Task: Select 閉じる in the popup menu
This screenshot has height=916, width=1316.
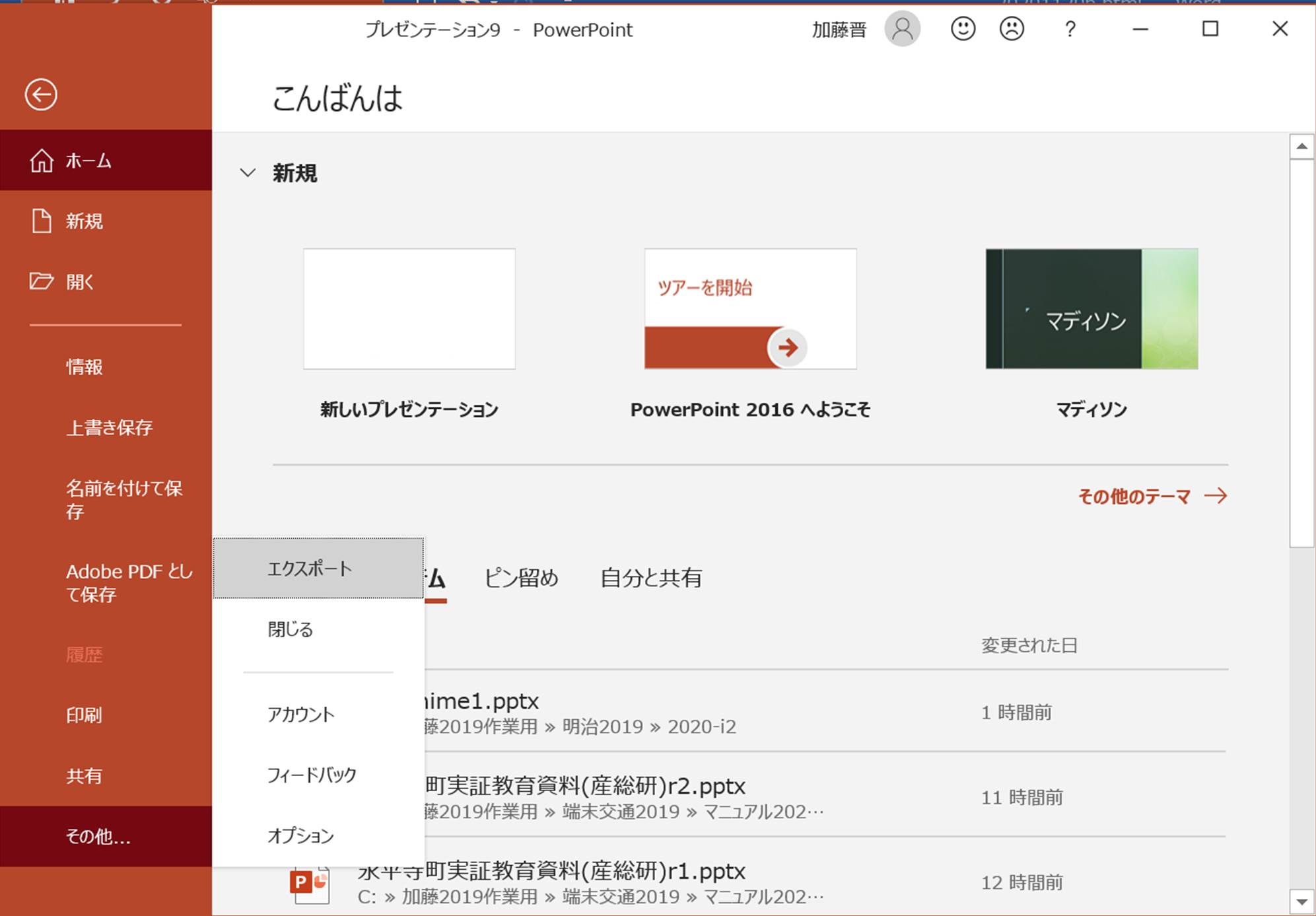Action: pos(291,629)
